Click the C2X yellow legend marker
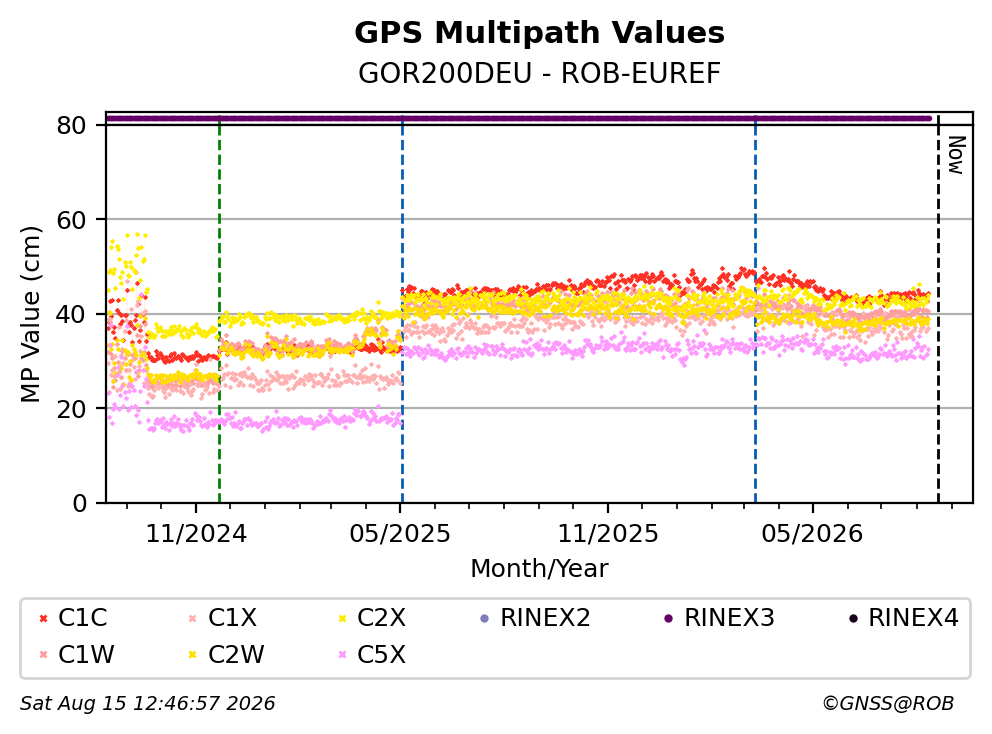Viewport: 992px width, 734px height. [343, 618]
